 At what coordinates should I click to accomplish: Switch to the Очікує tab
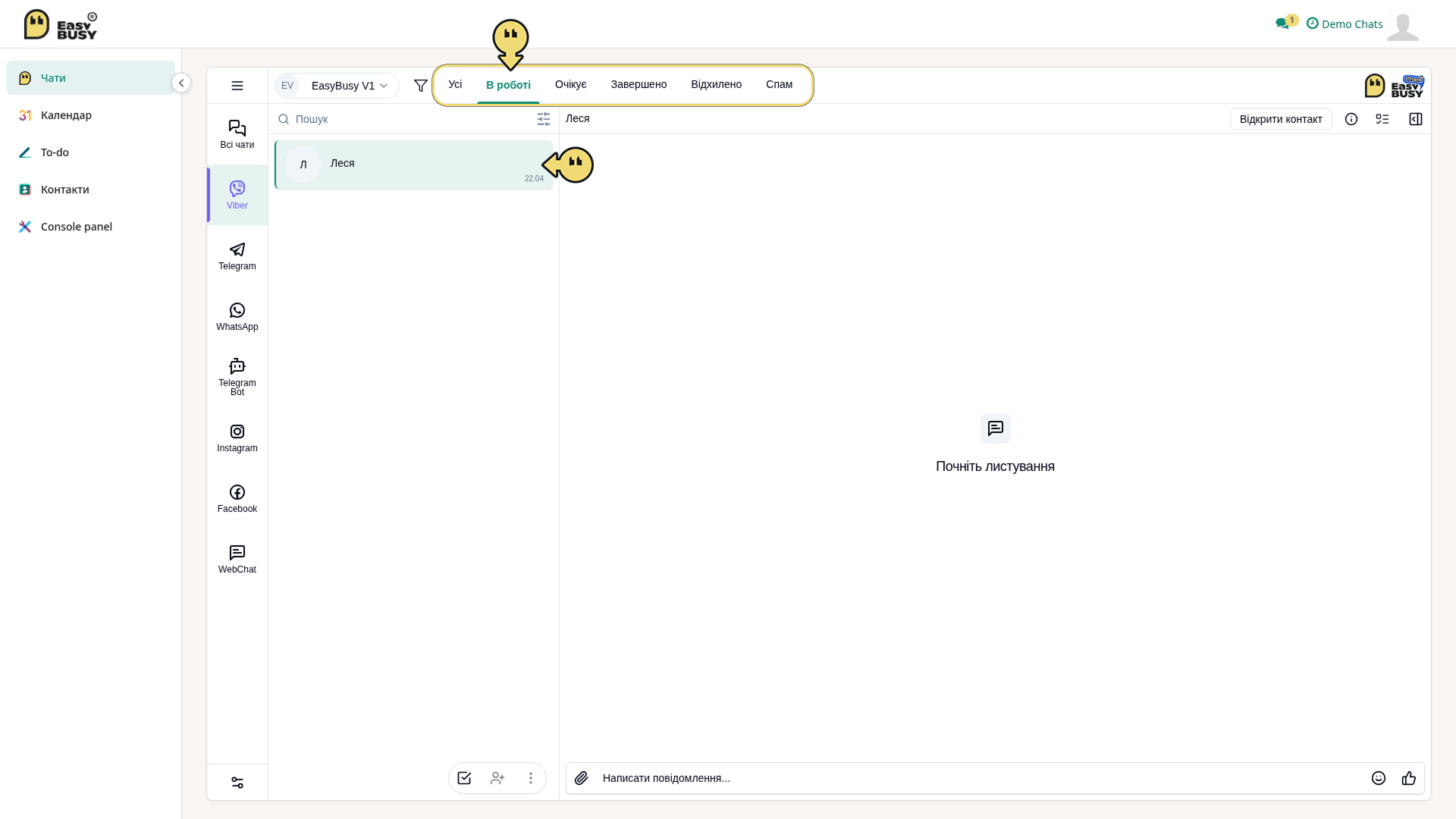tap(571, 84)
